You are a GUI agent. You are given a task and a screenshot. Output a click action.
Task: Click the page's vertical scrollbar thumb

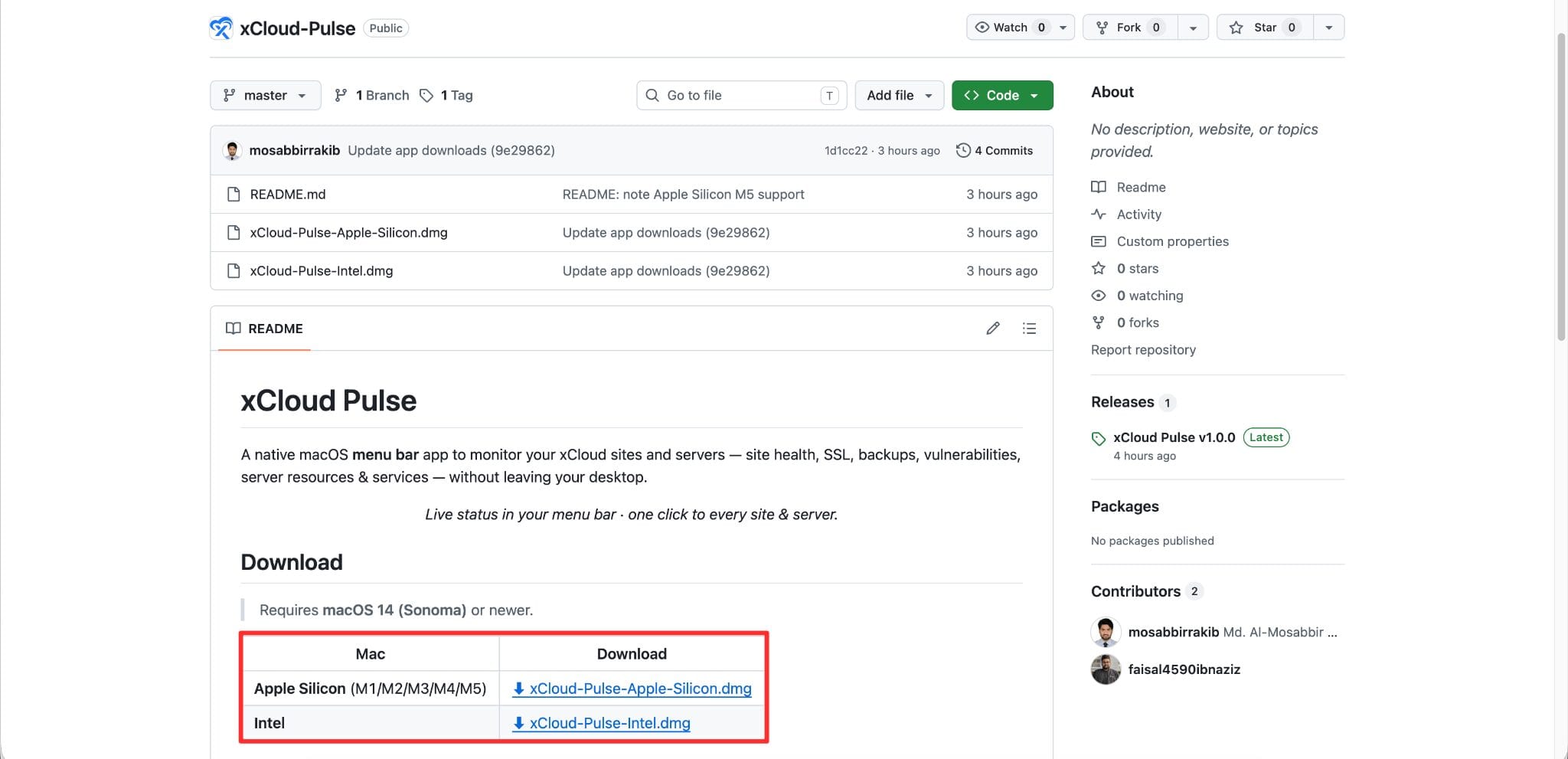coord(1561,186)
